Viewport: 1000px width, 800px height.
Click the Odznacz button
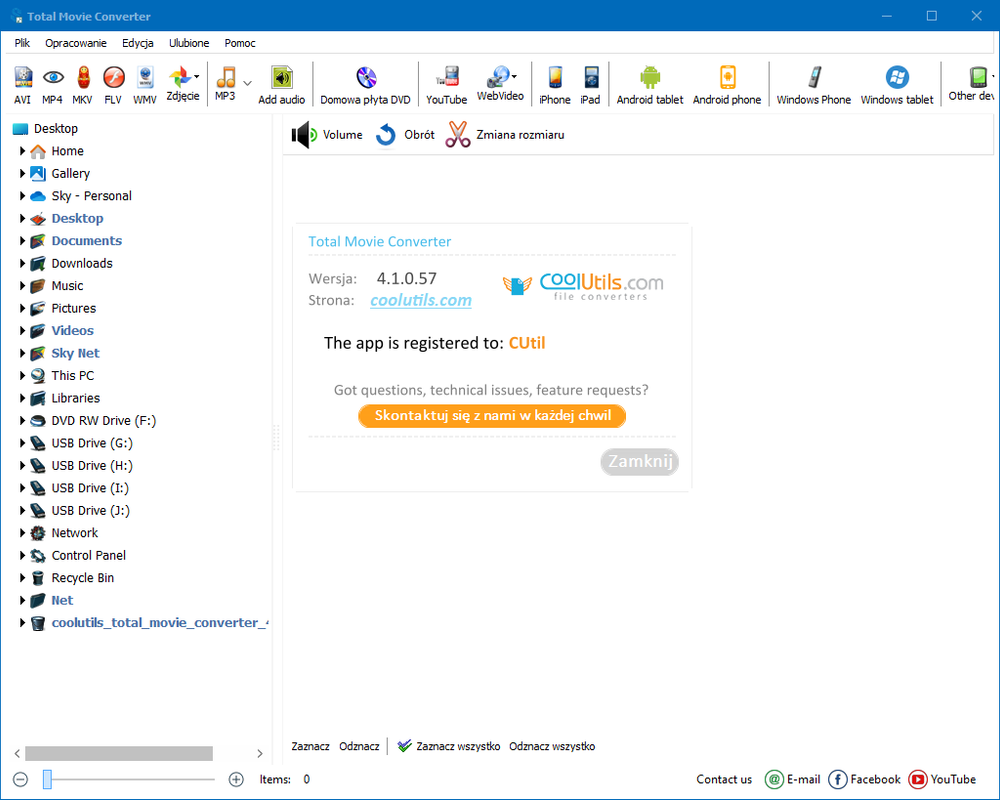point(359,746)
